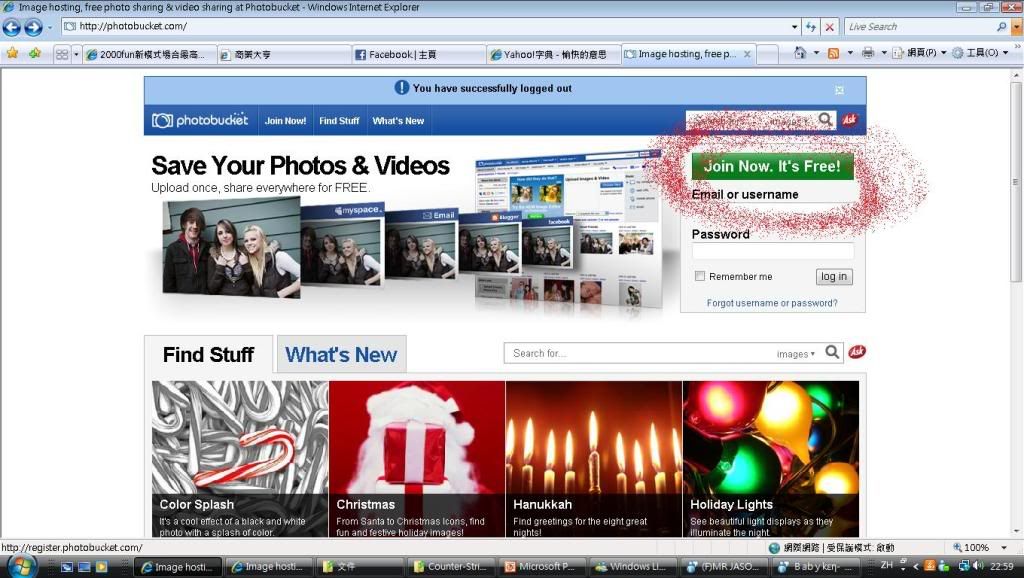Click the search magnifier in the blue header

pos(825,120)
